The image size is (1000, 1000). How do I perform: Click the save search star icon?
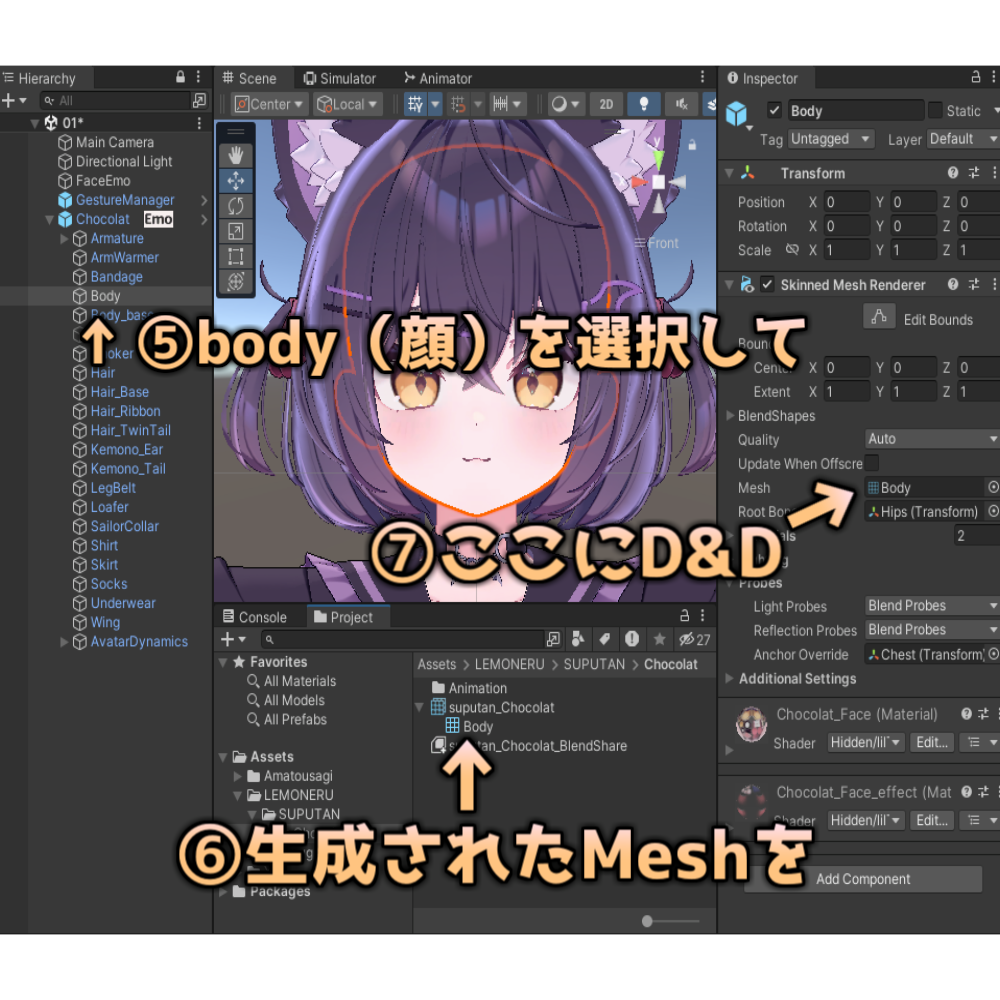[659, 639]
